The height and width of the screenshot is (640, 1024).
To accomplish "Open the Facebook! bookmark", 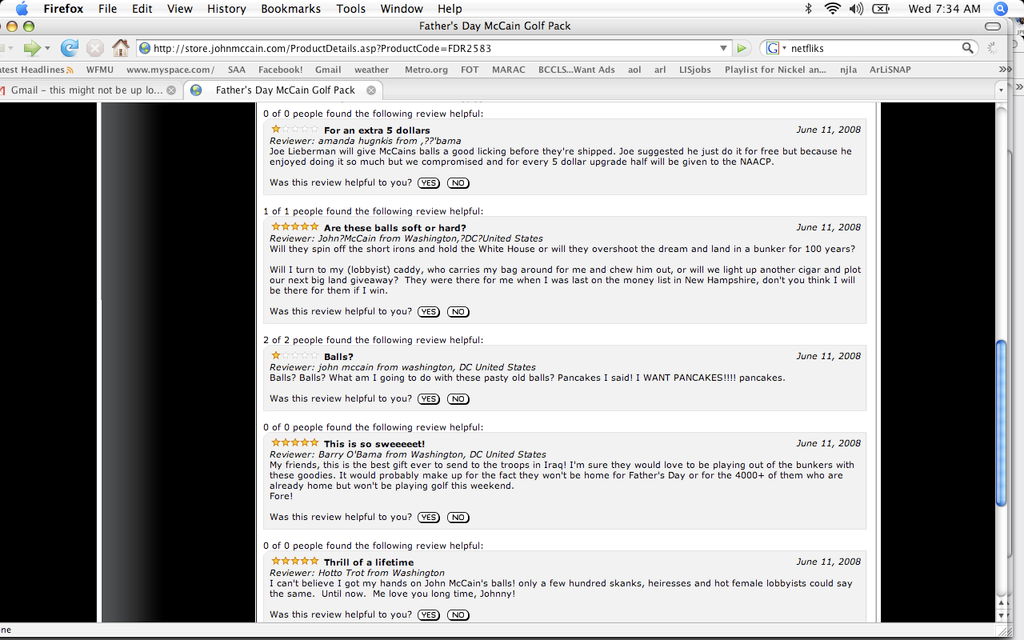I will point(280,69).
